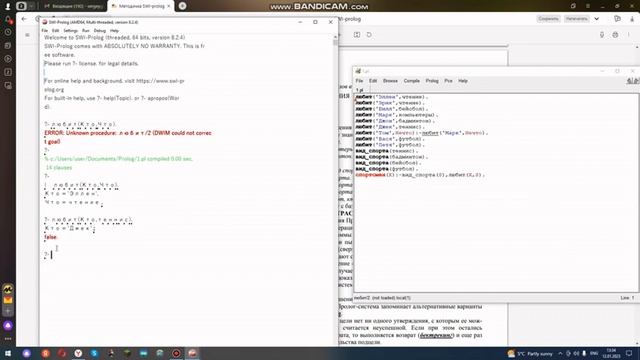Open music note icon in browser sidebar
Viewport: 640px width, 360px height.
(8, 72)
